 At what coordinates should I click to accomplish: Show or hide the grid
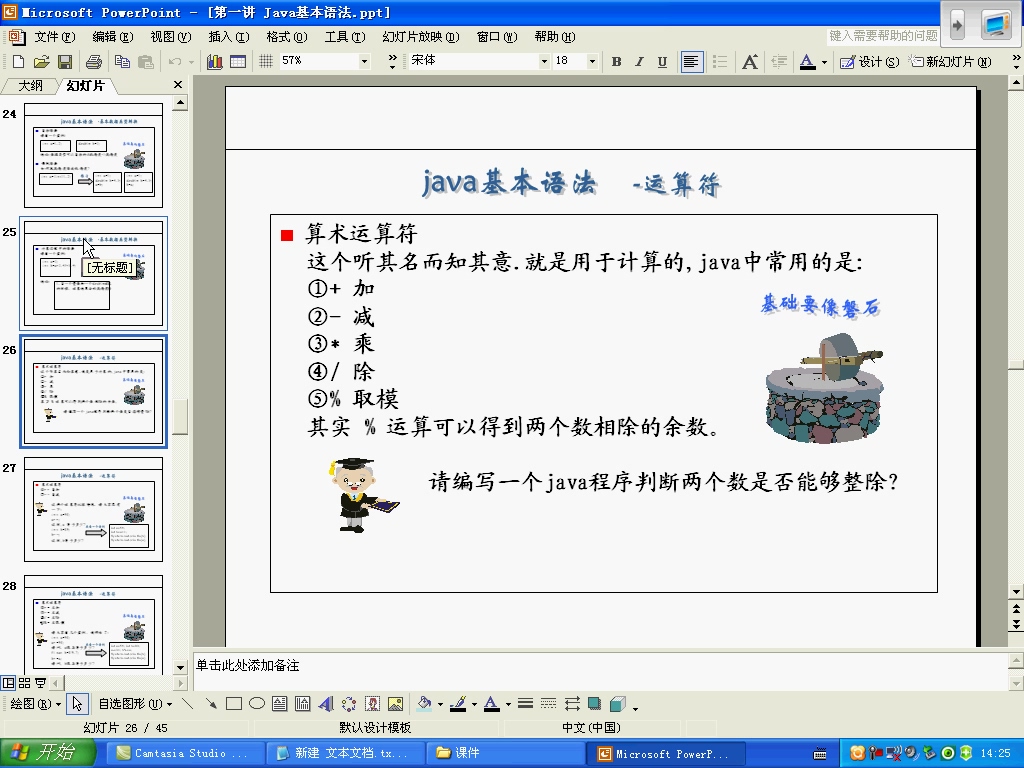[265, 61]
